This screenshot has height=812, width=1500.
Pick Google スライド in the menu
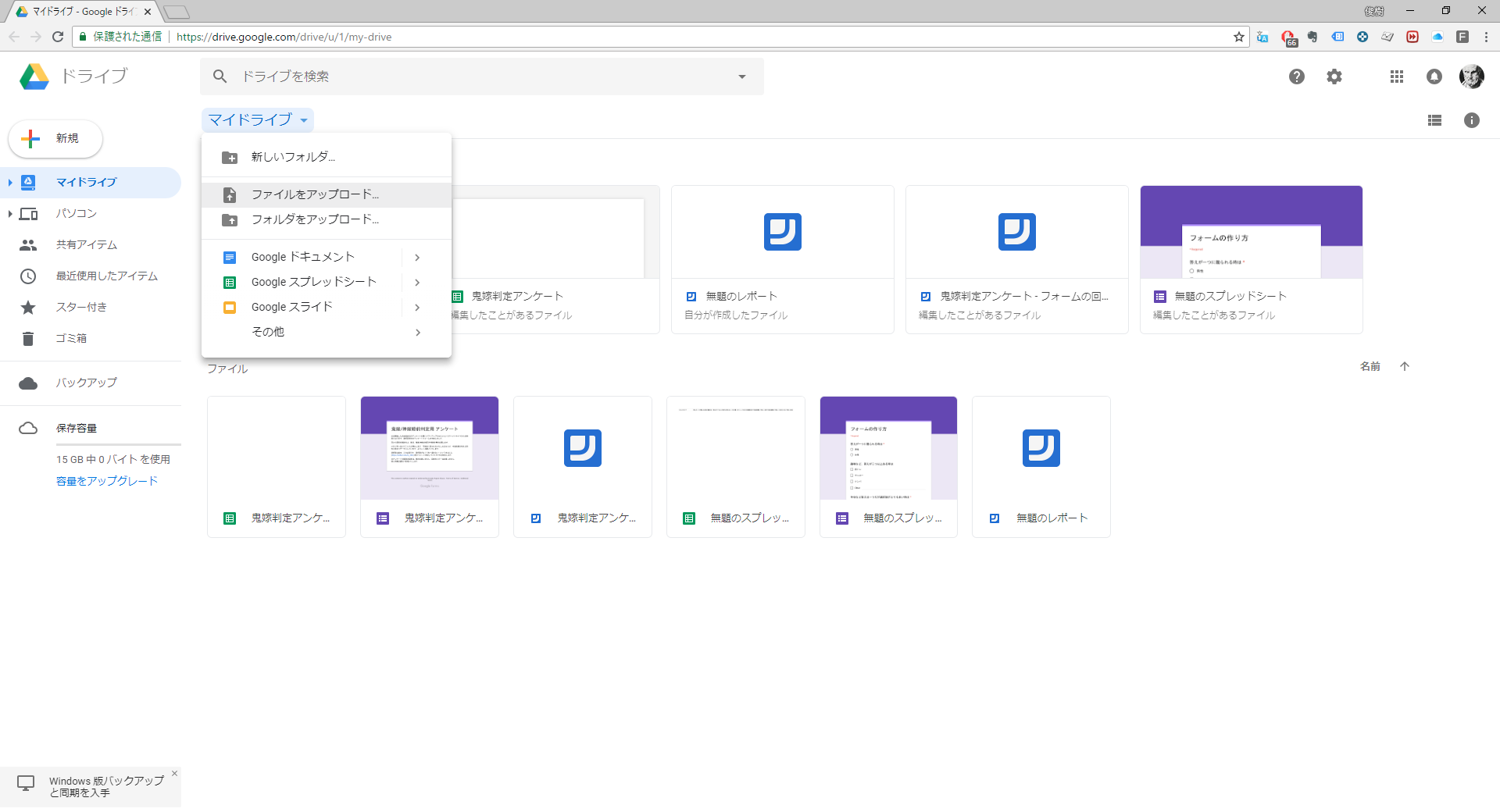tap(291, 307)
